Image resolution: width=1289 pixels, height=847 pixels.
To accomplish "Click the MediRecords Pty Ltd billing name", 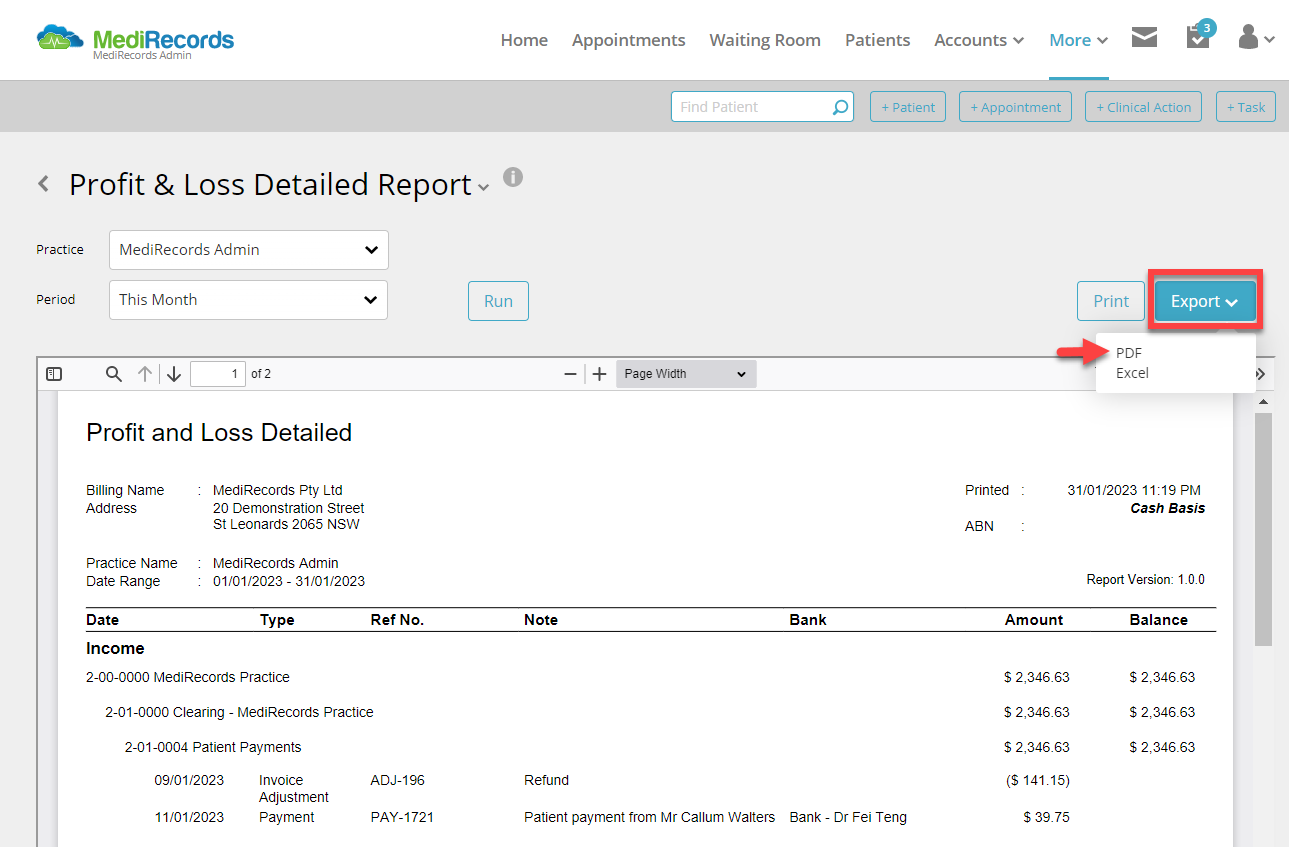I will (x=278, y=490).
